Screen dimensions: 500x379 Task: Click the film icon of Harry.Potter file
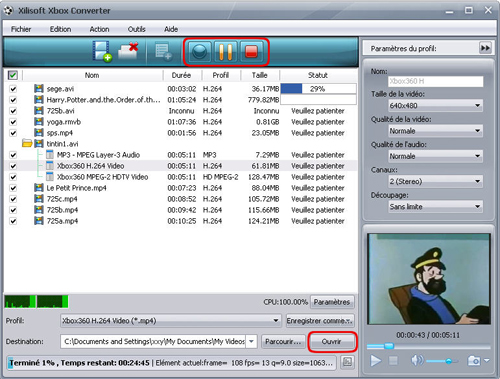click(39, 100)
